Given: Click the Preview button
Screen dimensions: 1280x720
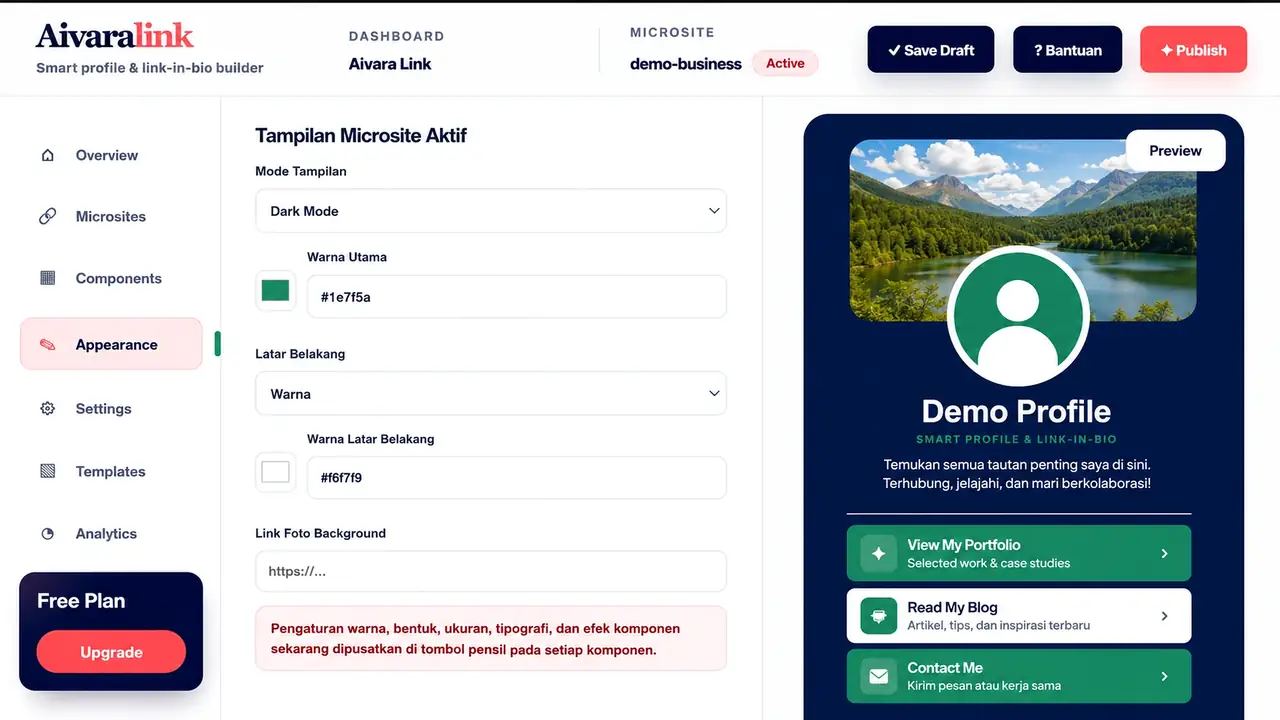Looking at the screenshot, I should 1175,151.
